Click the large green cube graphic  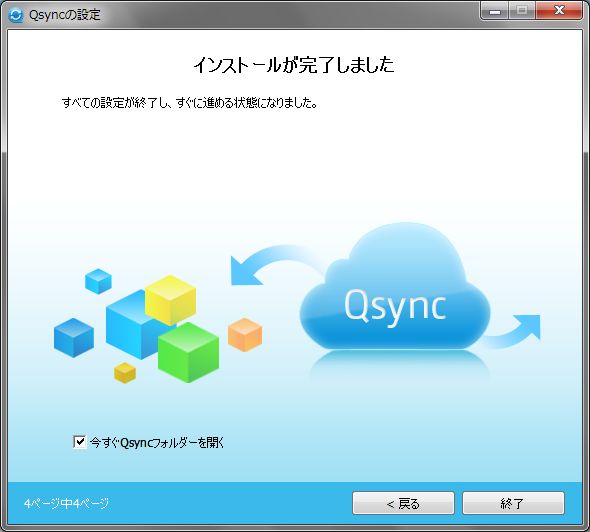tap(188, 353)
